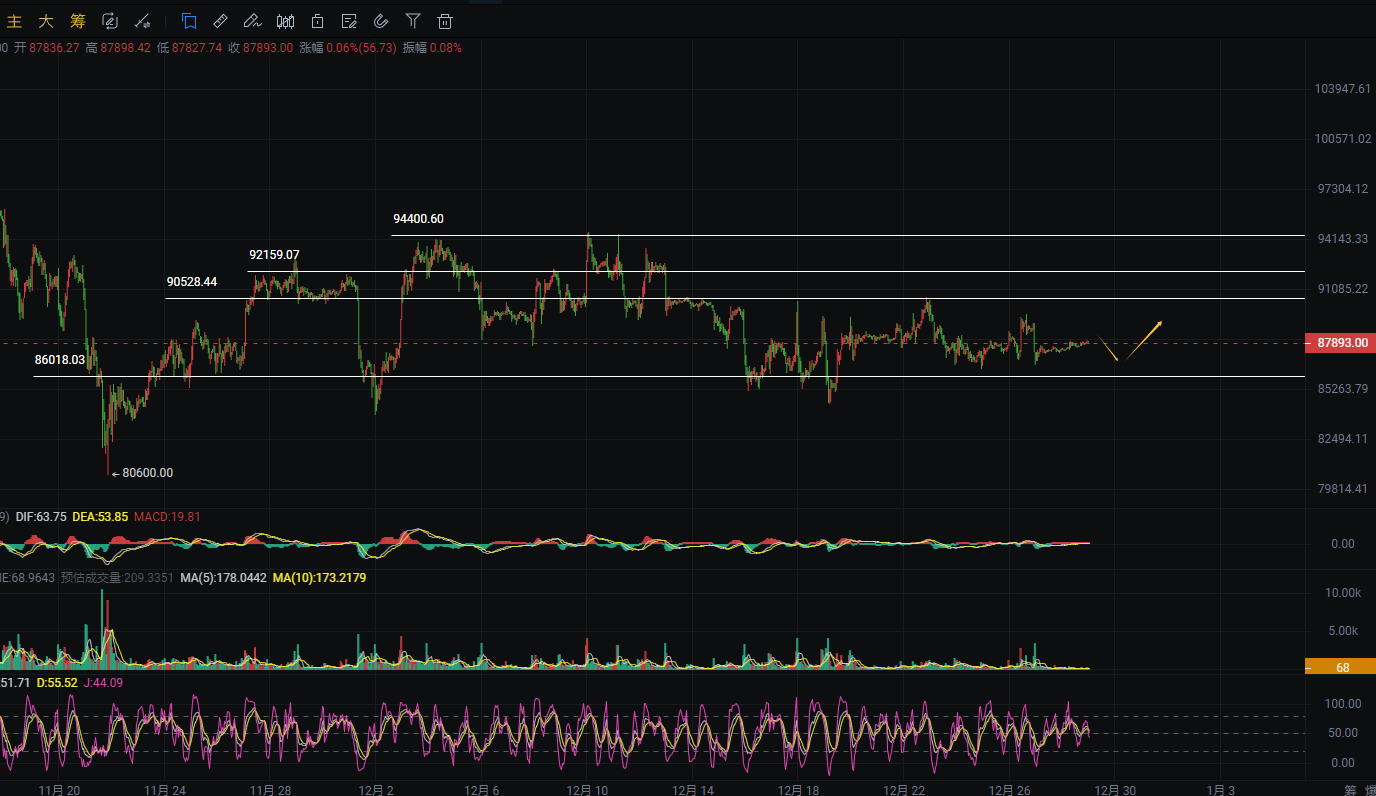Viewport: 1376px width, 796px height.
Task: Click the 87893.00 current price label
Action: point(1341,343)
